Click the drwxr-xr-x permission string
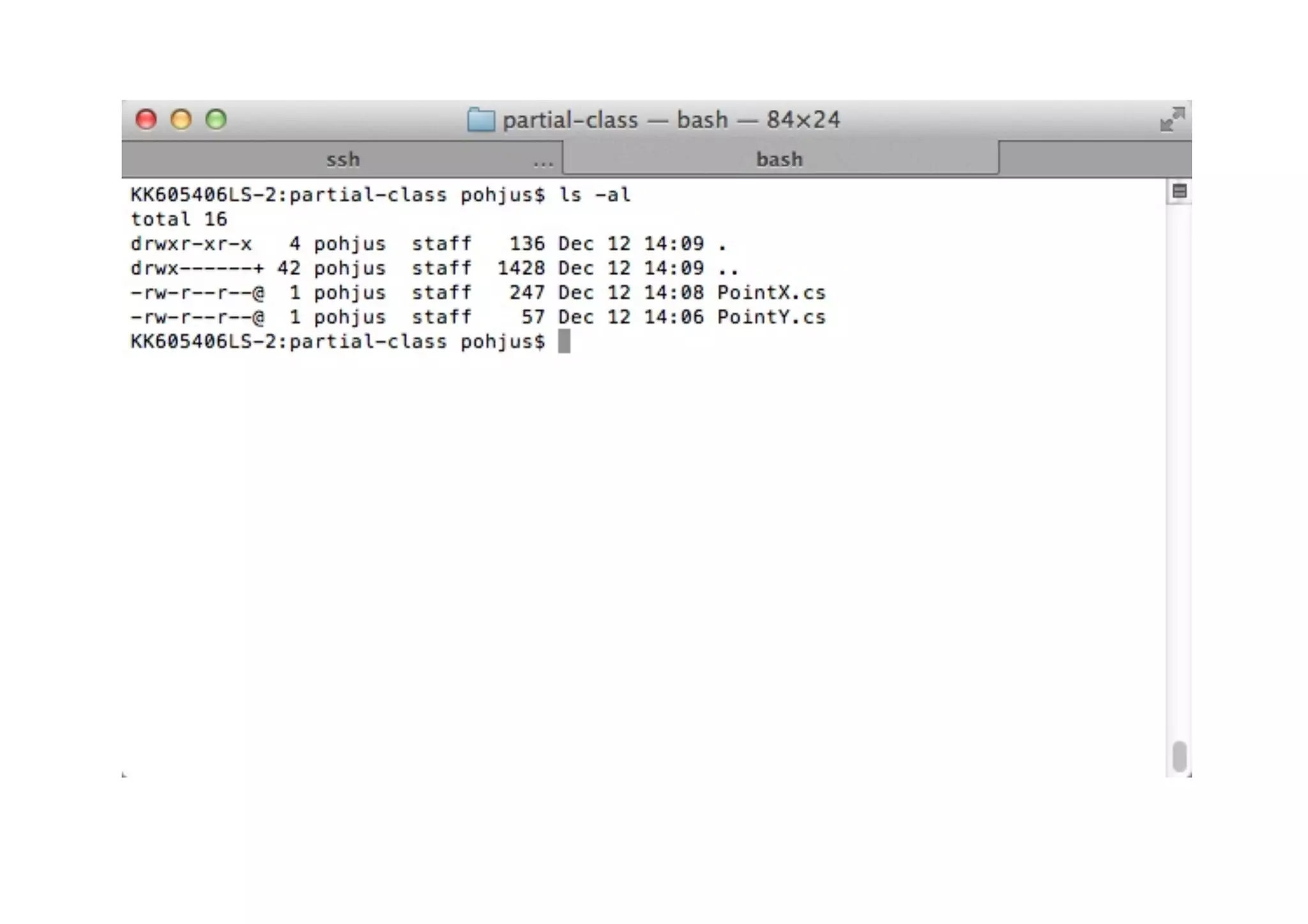Screen dimensions: 1308x924 click(191, 244)
